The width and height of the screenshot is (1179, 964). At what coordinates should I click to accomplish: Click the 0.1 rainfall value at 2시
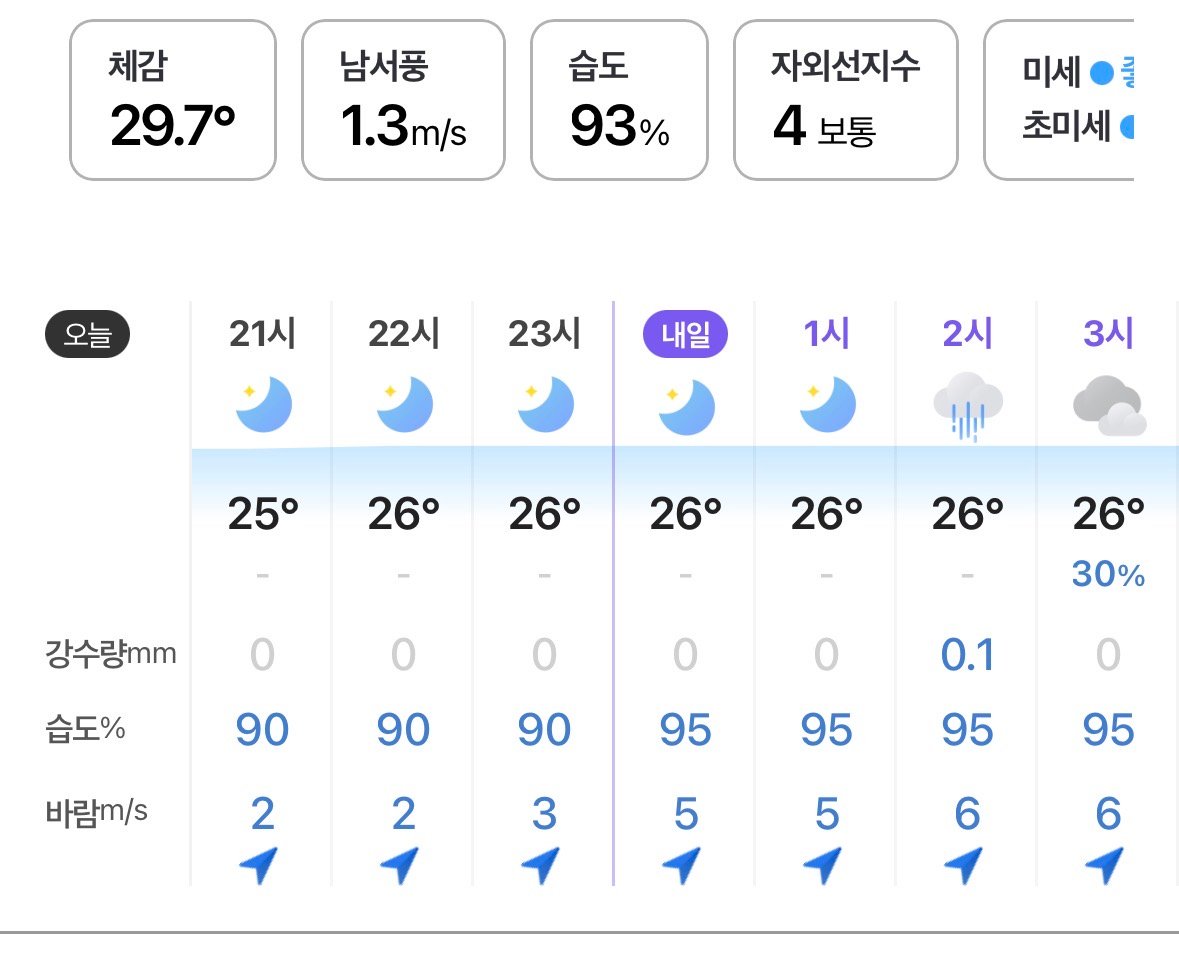(968, 654)
